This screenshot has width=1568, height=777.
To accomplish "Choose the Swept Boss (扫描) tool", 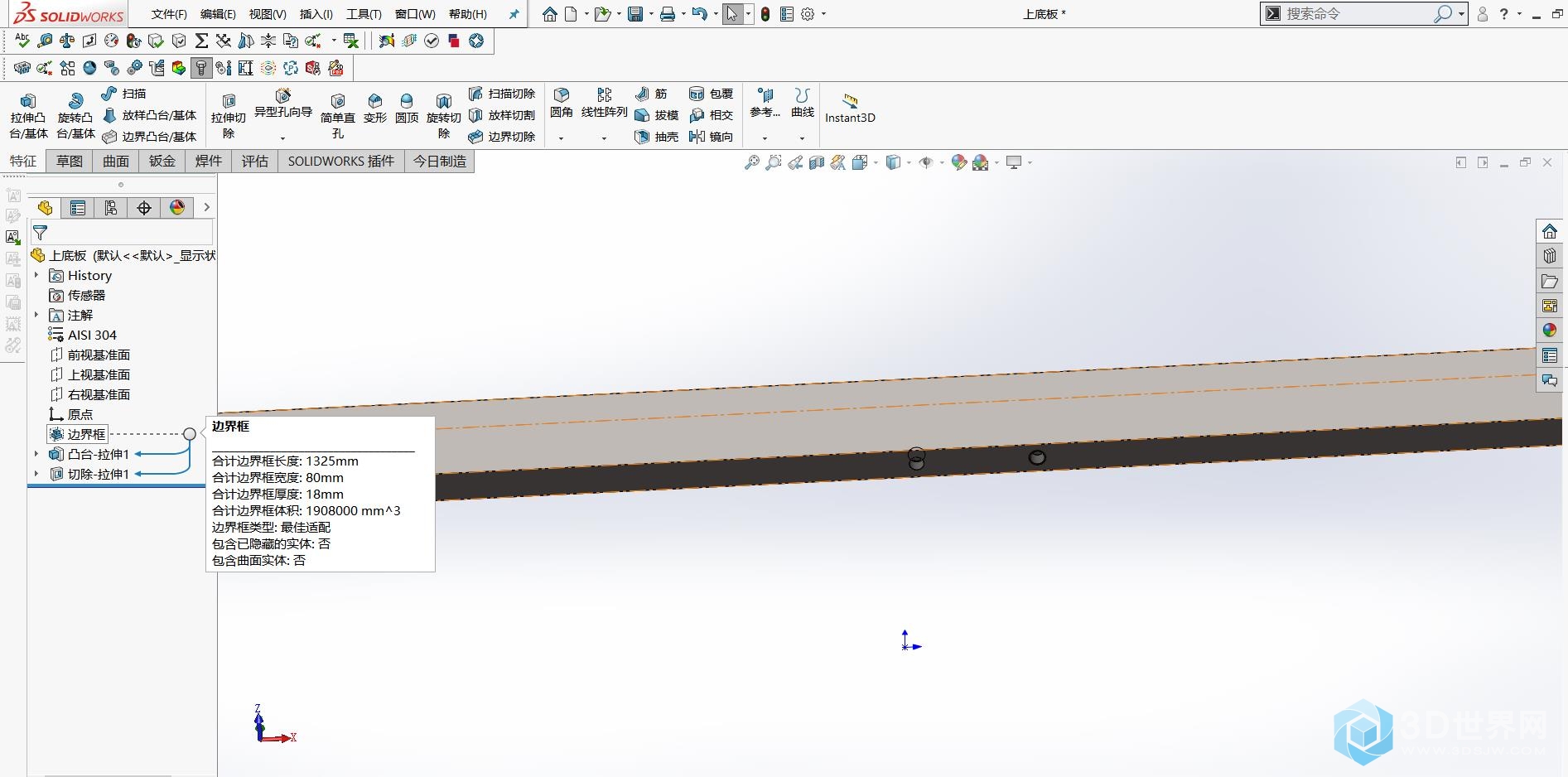I will click(124, 94).
